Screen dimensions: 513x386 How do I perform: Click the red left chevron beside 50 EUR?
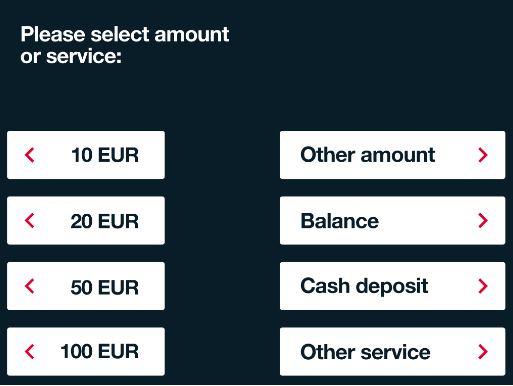(x=30, y=286)
